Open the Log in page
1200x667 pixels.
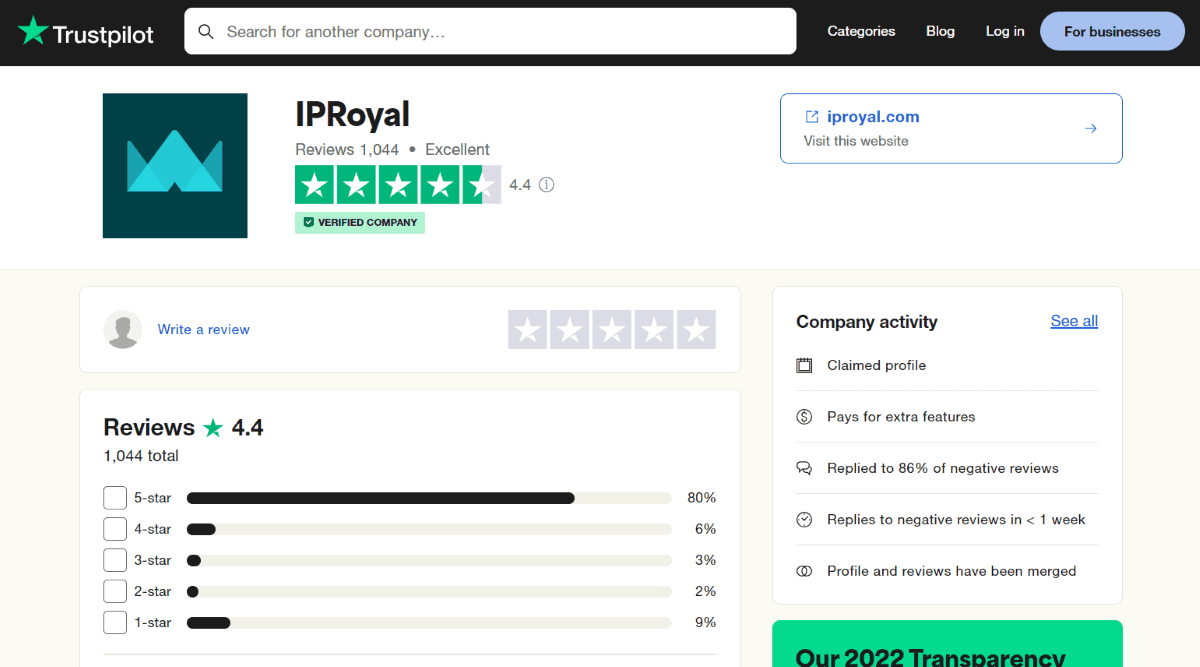pos(1005,31)
